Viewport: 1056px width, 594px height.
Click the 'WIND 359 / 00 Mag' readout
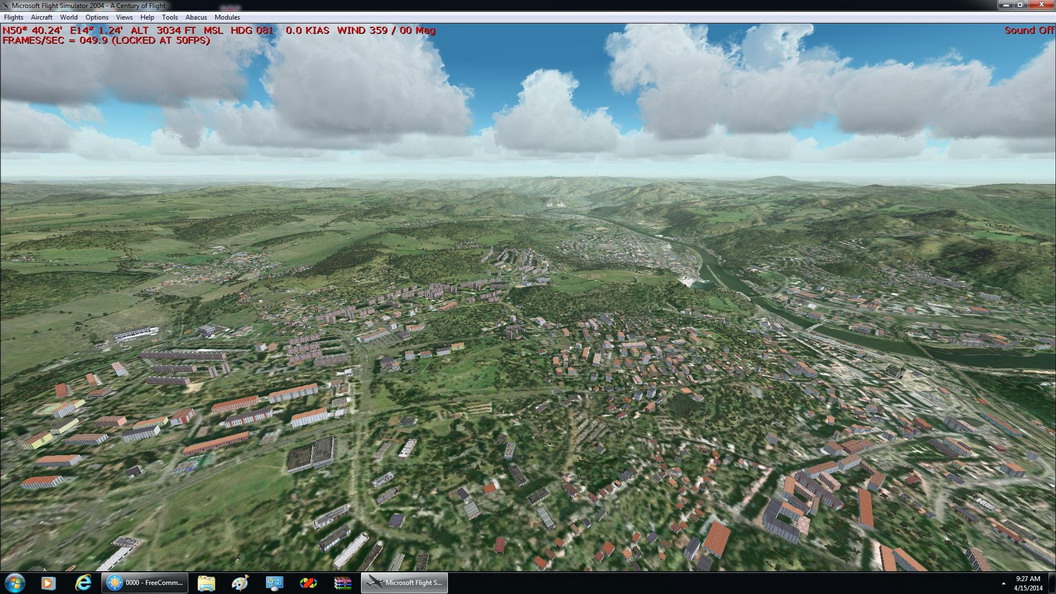(386, 30)
